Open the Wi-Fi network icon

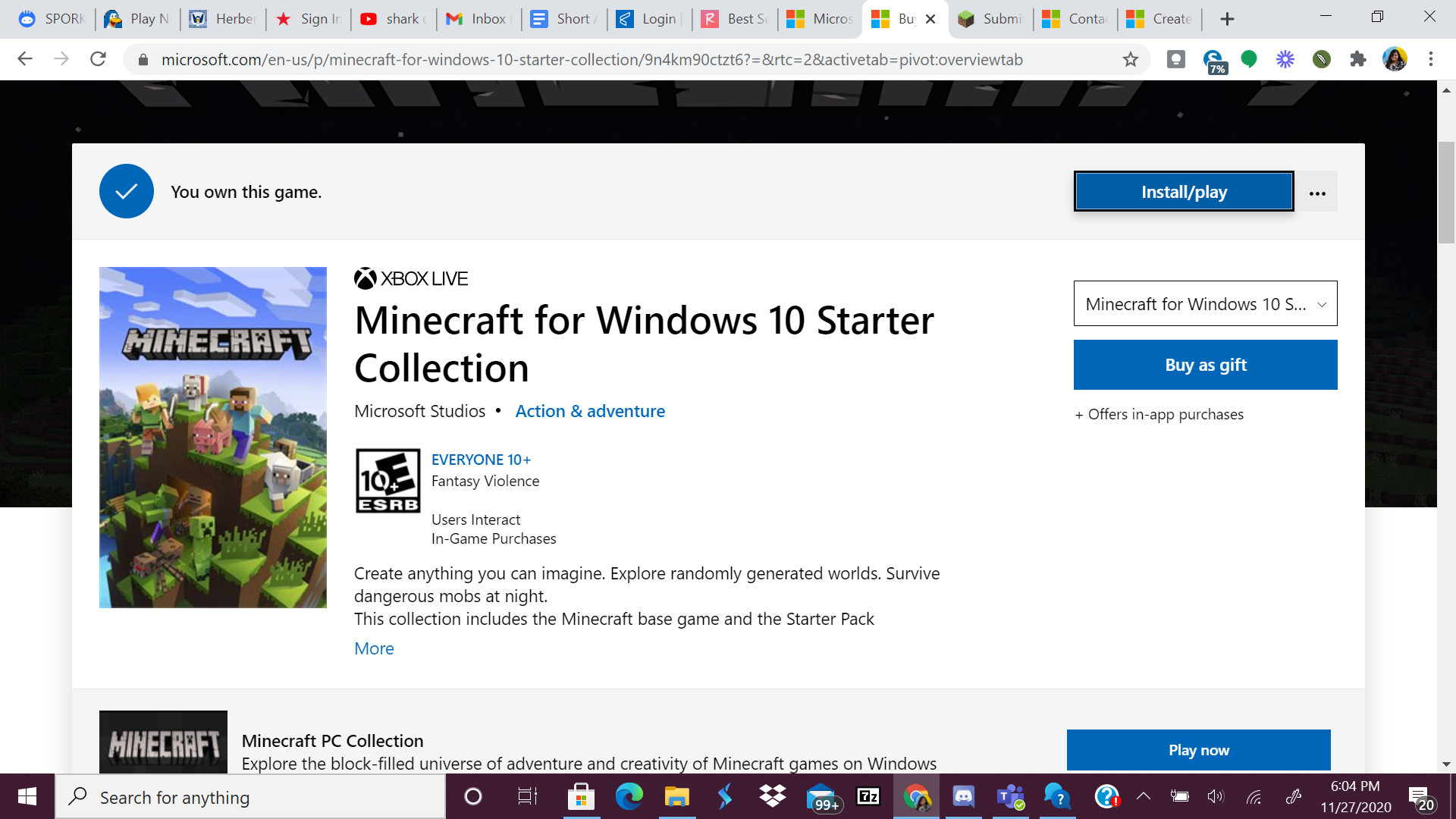(1254, 796)
